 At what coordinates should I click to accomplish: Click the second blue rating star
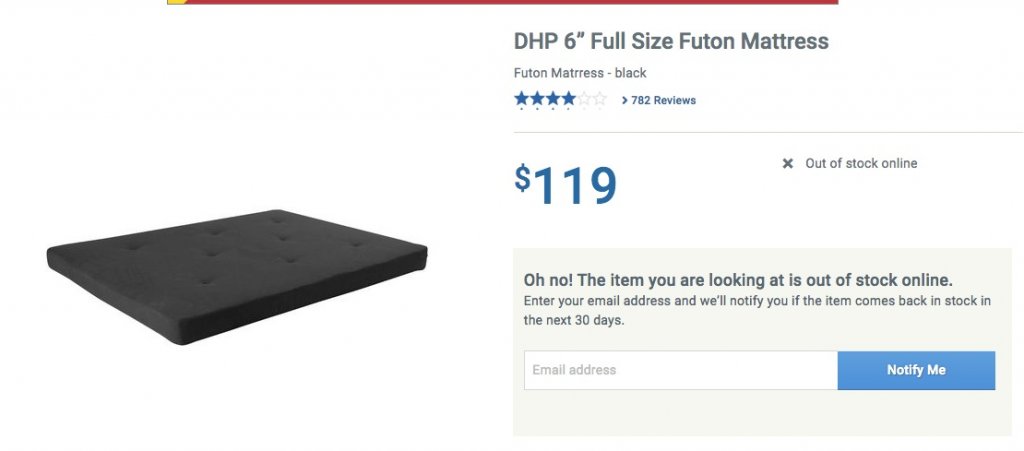537,99
